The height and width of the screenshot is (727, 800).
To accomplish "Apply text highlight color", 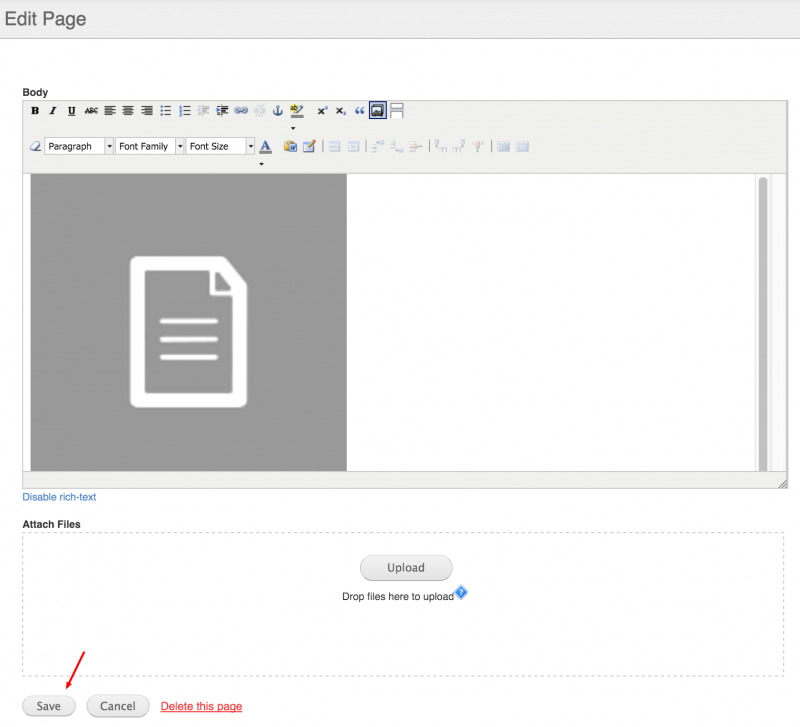I will pyautogui.click(x=296, y=111).
